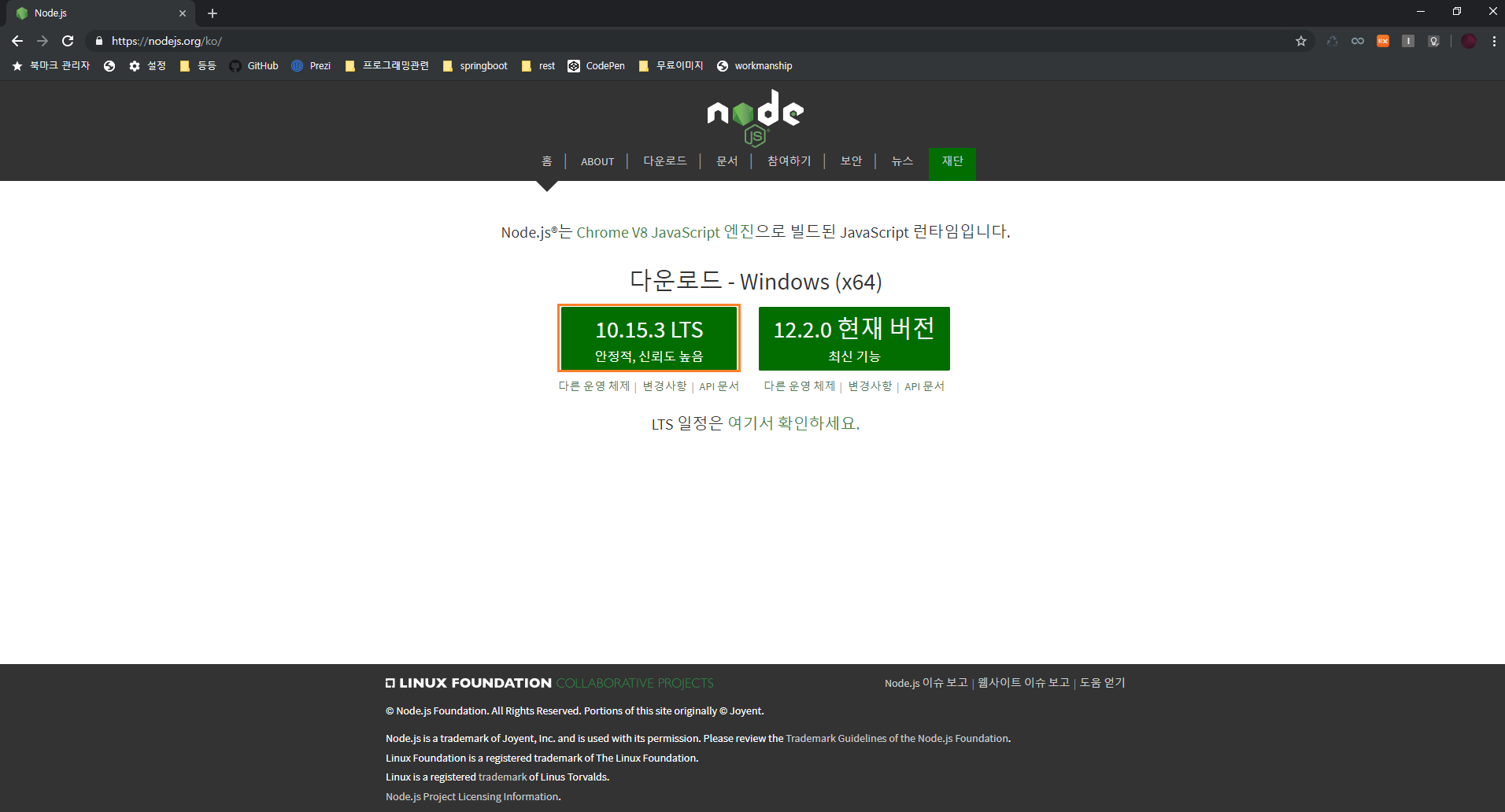The width and height of the screenshot is (1505, 812).
Task: Open the 문서 nav item
Action: pos(727,161)
